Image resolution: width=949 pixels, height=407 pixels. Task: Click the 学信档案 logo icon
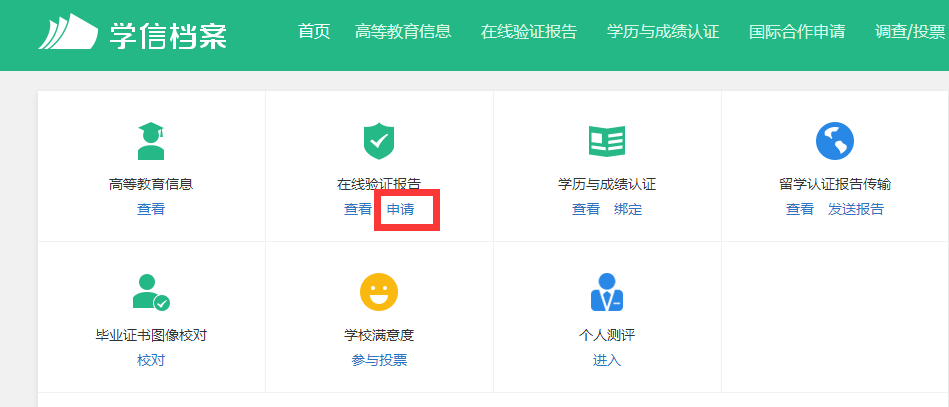[x=68, y=33]
